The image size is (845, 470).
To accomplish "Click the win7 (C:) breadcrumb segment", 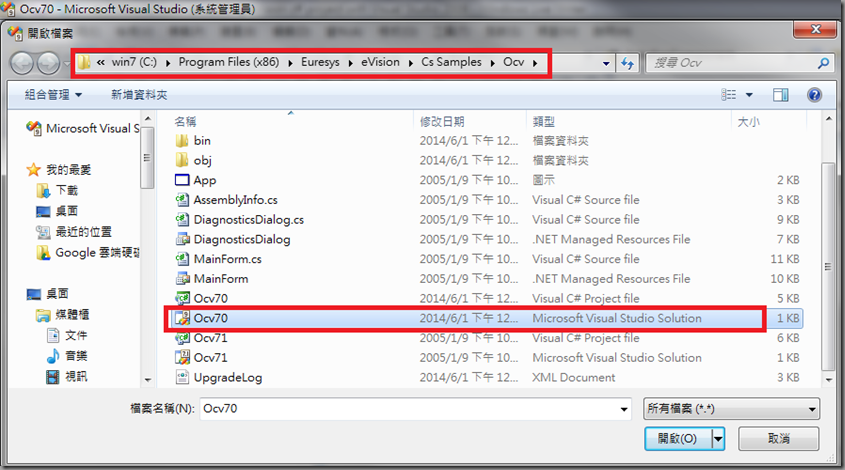I will point(134,63).
